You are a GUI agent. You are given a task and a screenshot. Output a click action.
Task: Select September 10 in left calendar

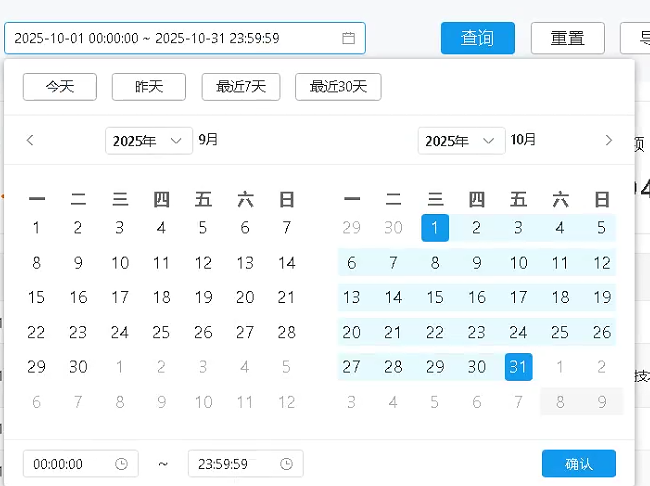[x=120, y=262]
